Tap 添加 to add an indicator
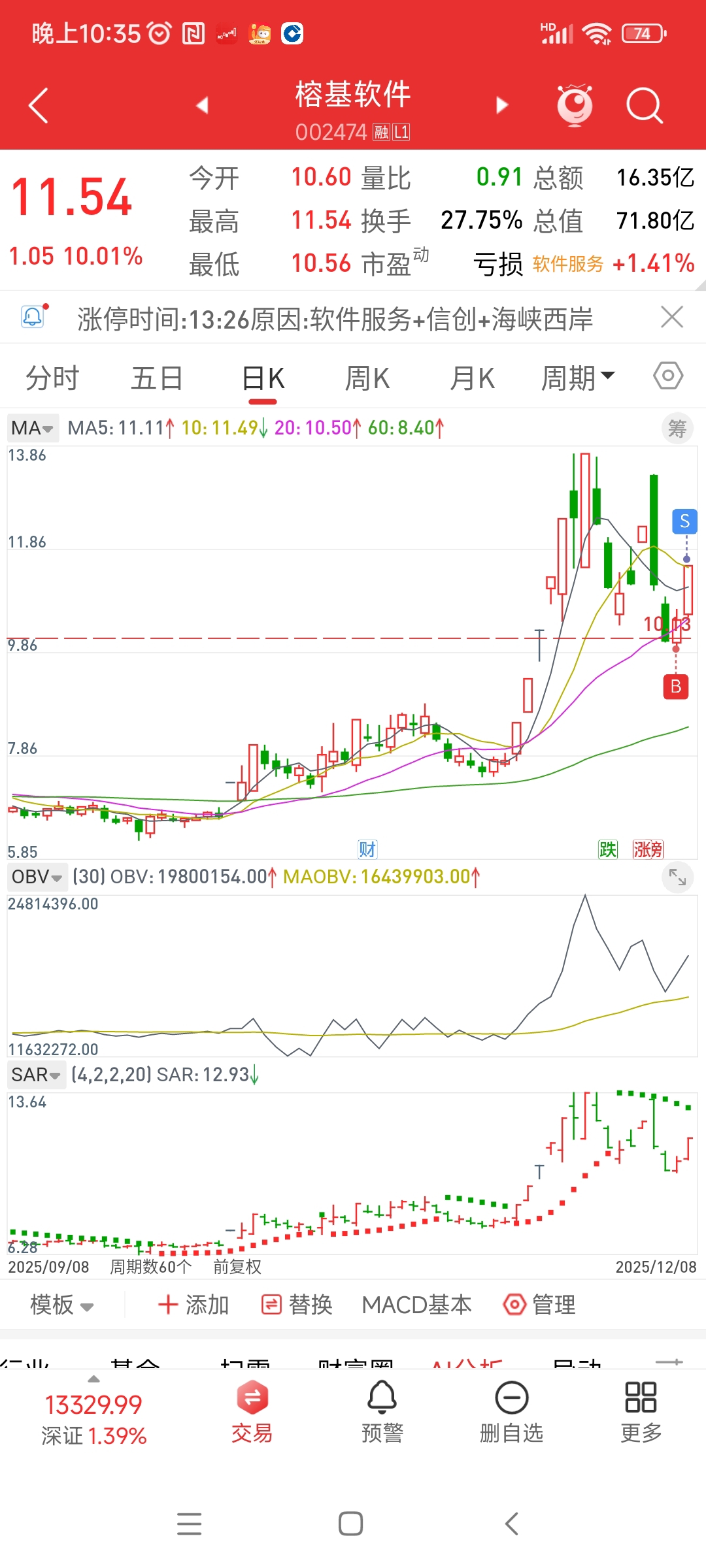Image resolution: width=706 pixels, height=1568 pixels. pyautogui.click(x=193, y=1305)
